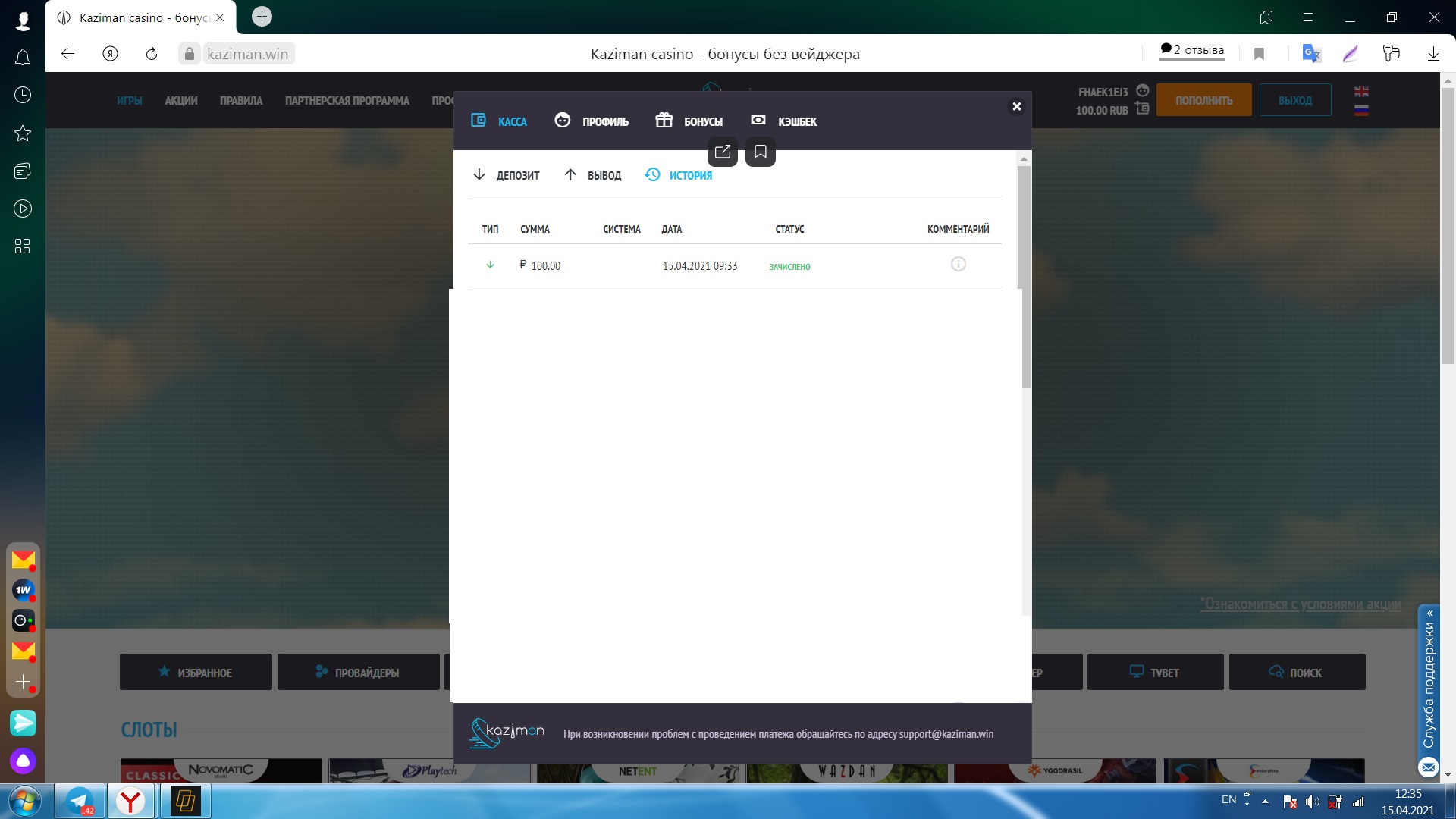Expand the Служба поддержки support panel
This screenshot has width=1456, height=819.
pyautogui.click(x=1429, y=682)
